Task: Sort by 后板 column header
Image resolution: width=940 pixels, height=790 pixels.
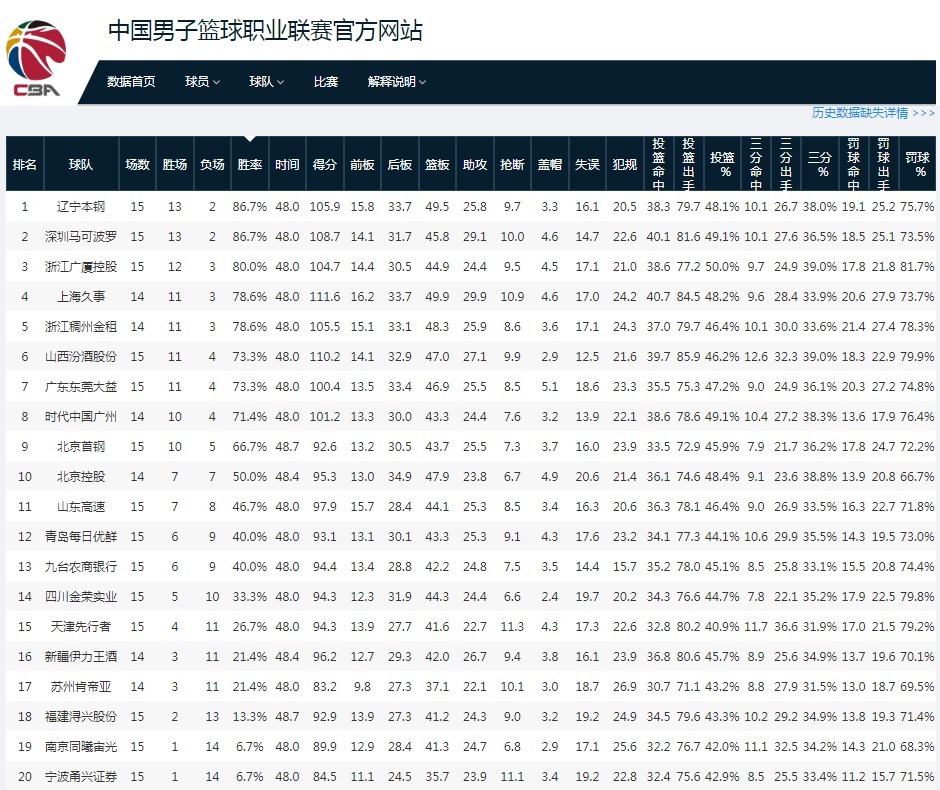Action: [x=399, y=164]
